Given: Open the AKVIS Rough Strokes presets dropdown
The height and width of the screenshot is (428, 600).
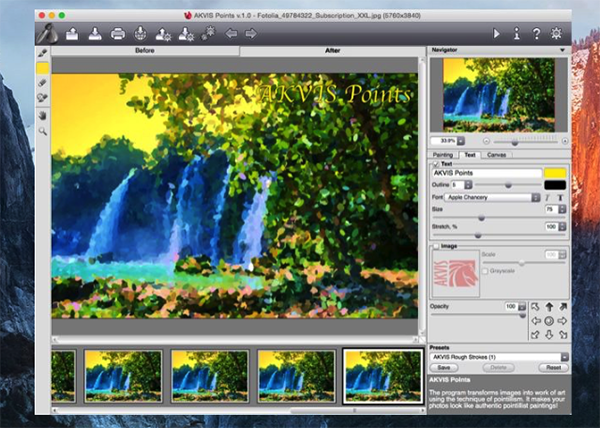Looking at the screenshot, I should 499,357.
